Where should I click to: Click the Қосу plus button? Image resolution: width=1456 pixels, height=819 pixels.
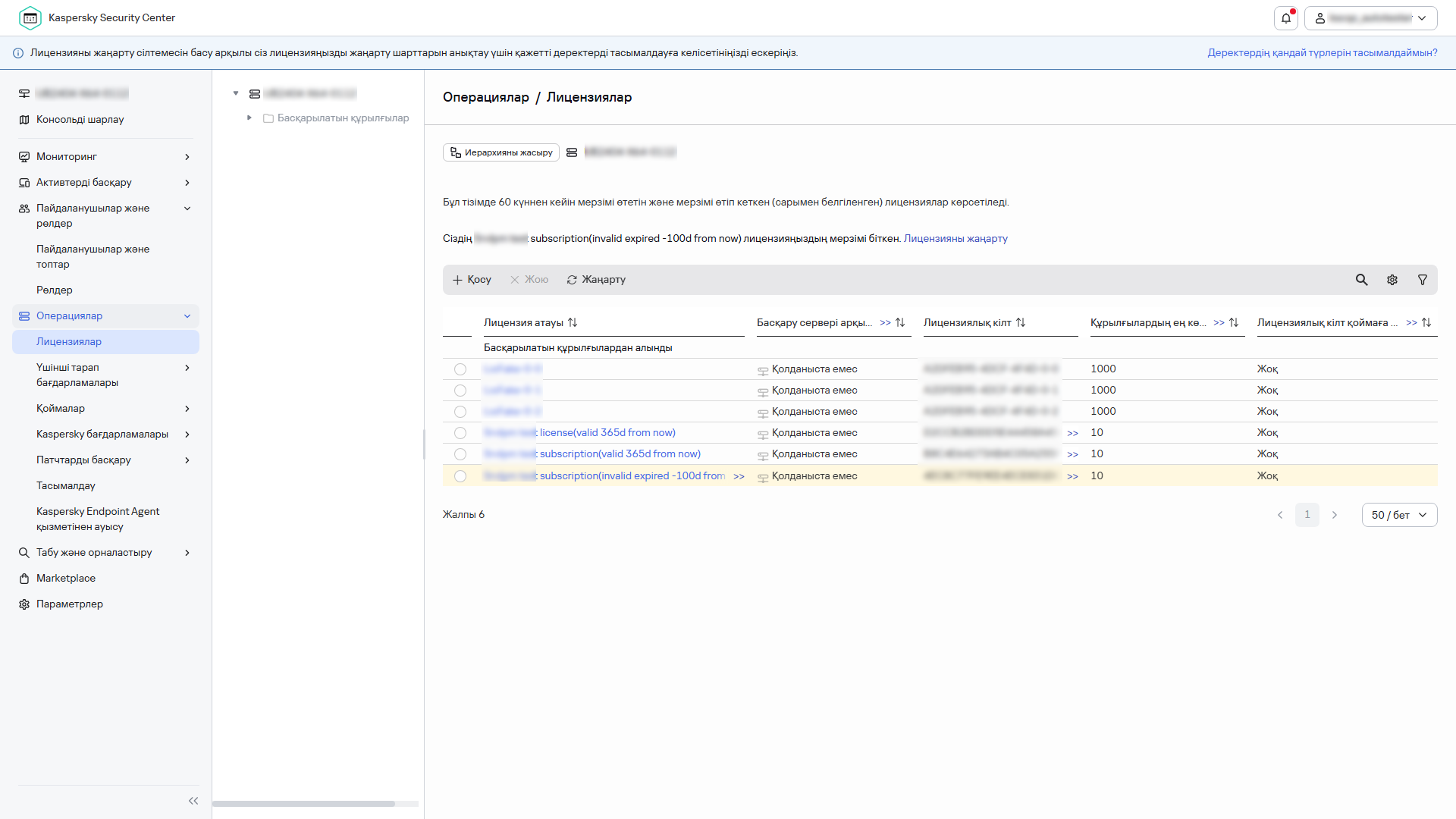point(472,280)
